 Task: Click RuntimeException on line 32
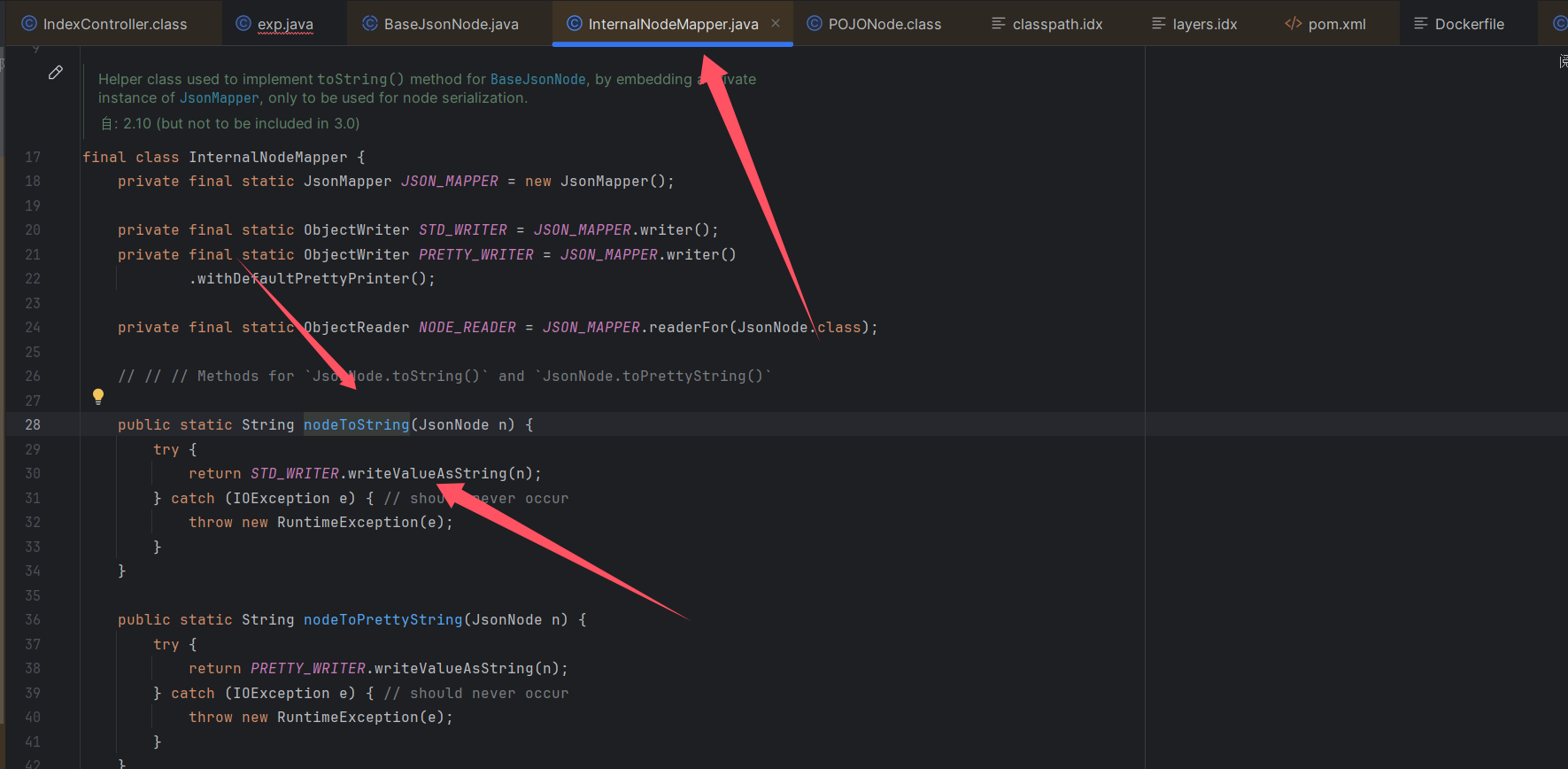[347, 522]
